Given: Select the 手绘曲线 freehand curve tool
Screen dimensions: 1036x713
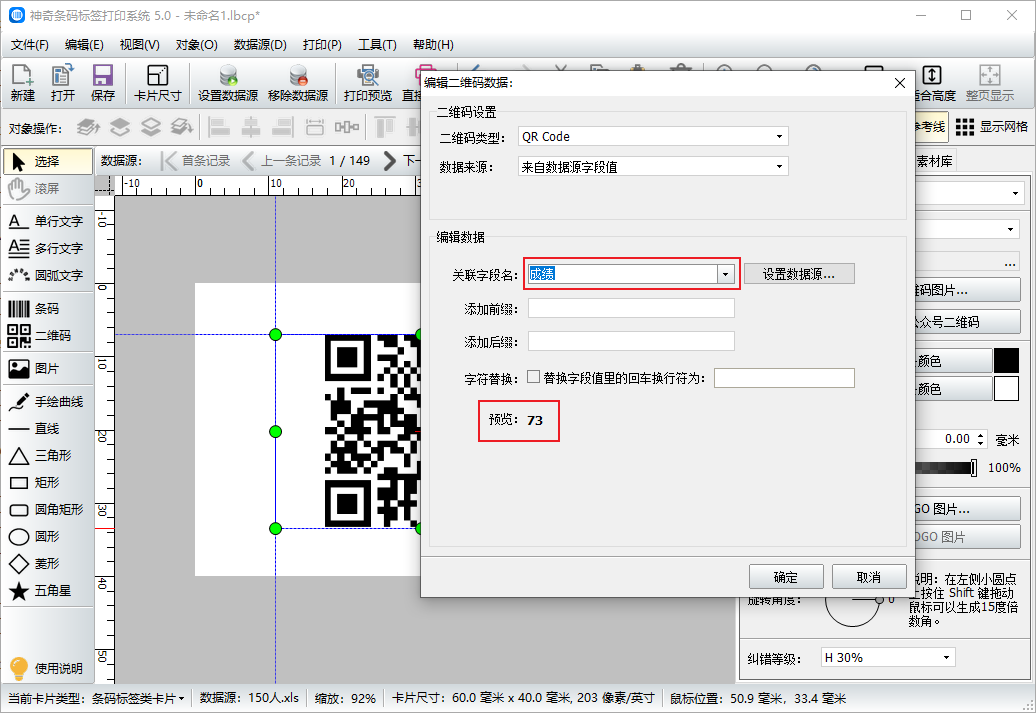Looking at the screenshot, I should pos(48,402).
